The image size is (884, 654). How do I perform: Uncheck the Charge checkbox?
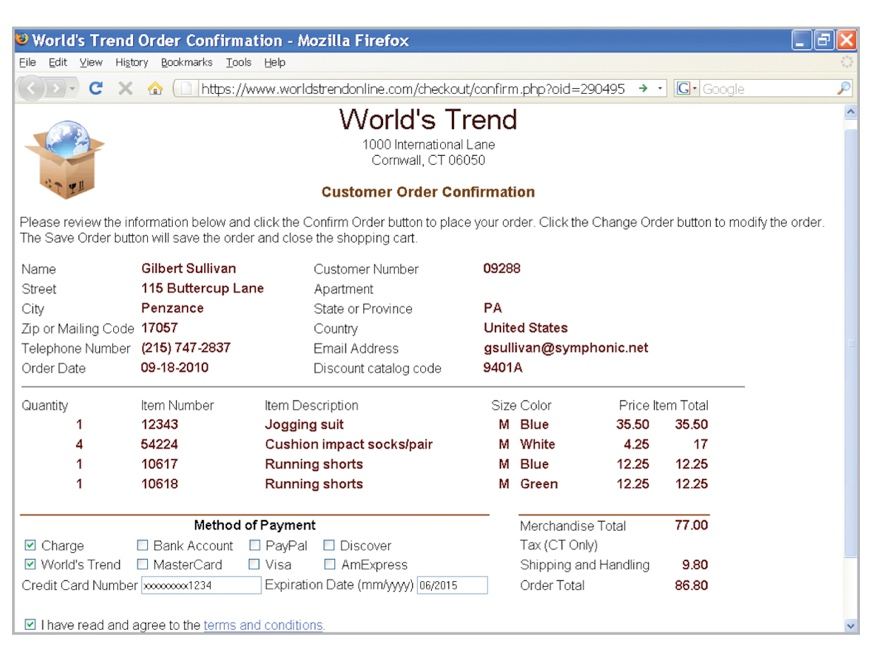(30, 546)
